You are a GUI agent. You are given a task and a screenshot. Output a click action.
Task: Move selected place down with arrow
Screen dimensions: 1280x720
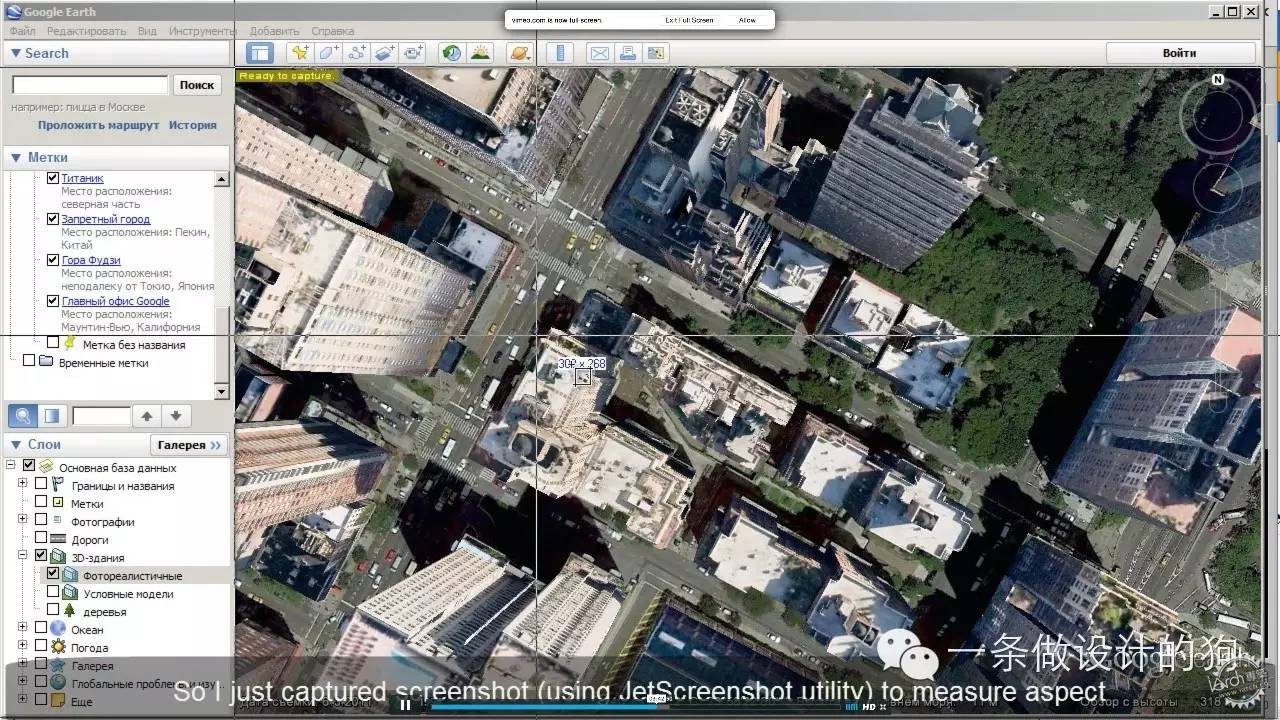pos(175,416)
